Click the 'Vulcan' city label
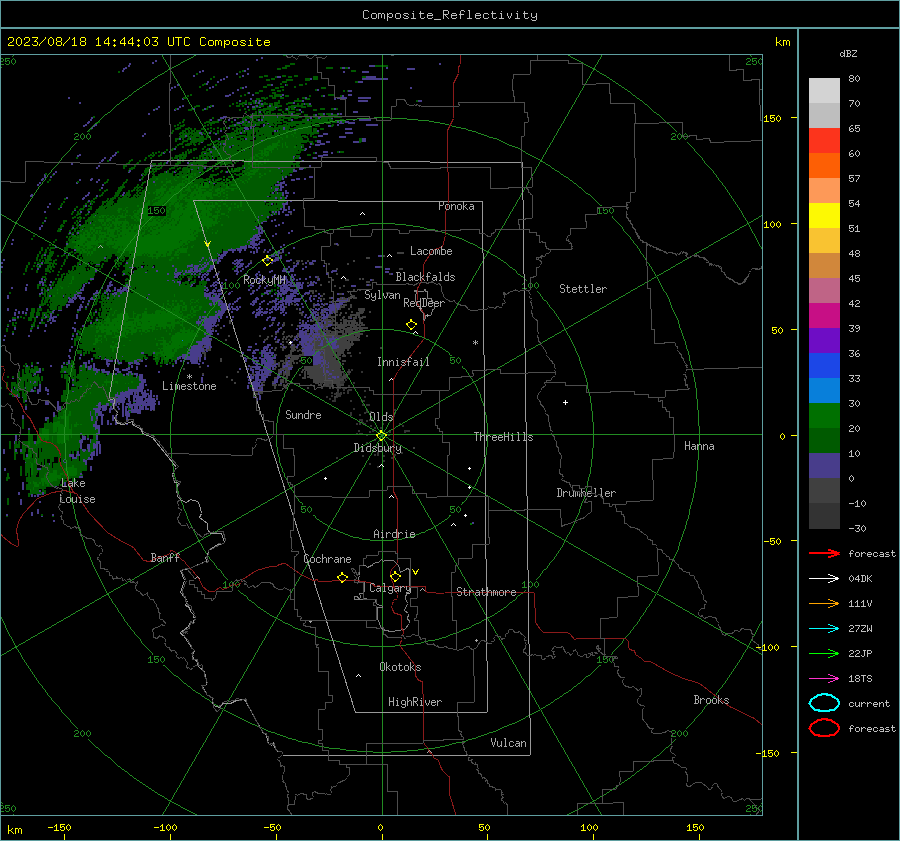900x841 pixels. [509, 743]
